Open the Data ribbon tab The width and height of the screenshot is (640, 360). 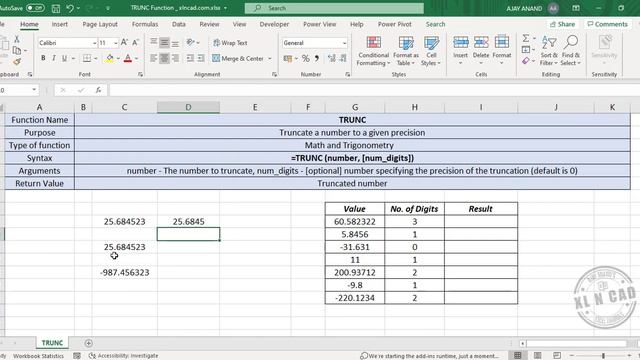point(179,24)
